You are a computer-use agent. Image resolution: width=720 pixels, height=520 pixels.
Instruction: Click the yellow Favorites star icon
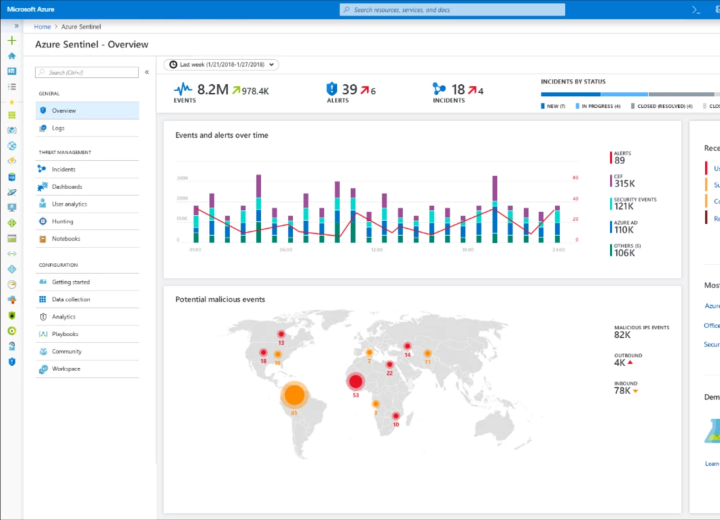tap(12, 102)
